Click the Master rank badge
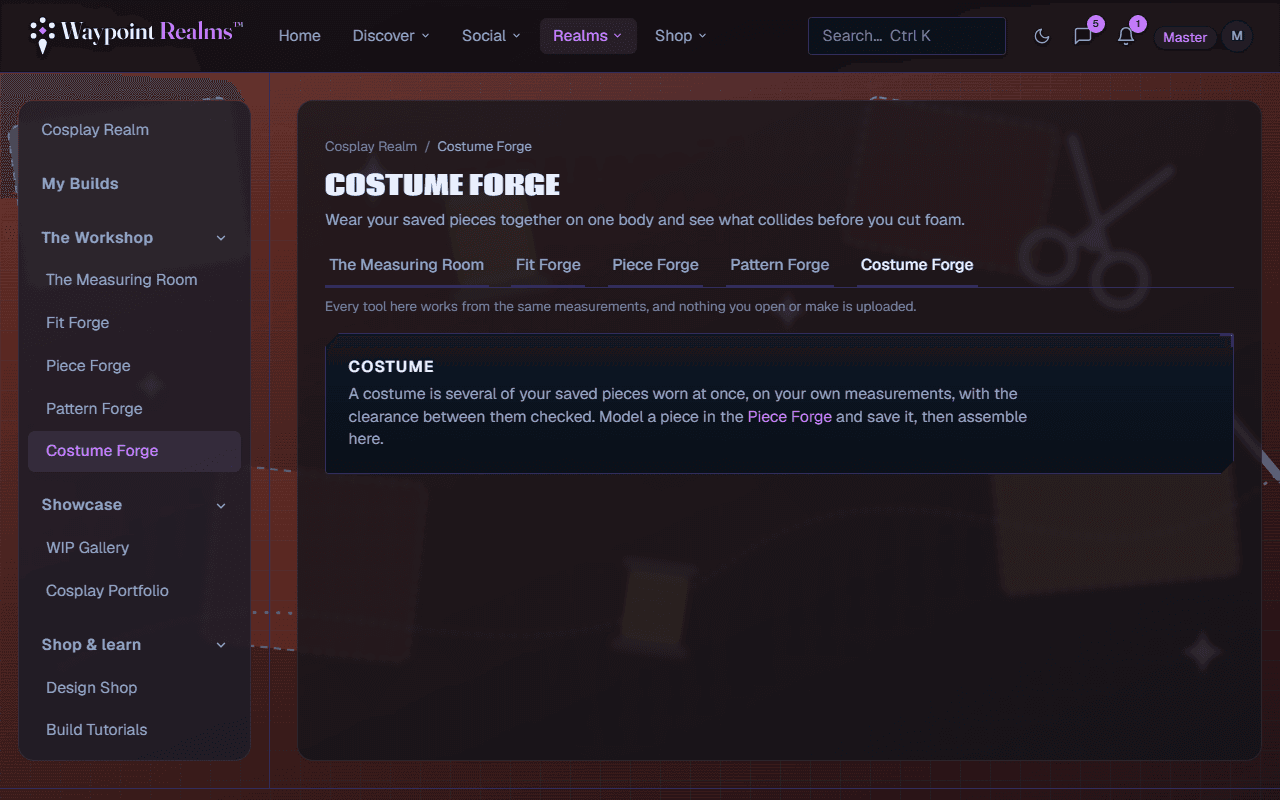This screenshot has width=1280, height=800. [x=1185, y=37]
